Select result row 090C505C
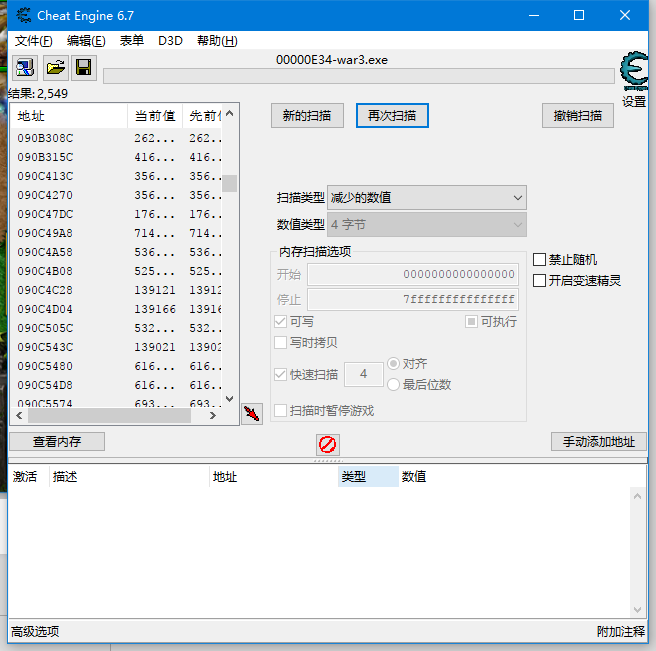The height and width of the screenshot is (651, 656). point(116,328)
